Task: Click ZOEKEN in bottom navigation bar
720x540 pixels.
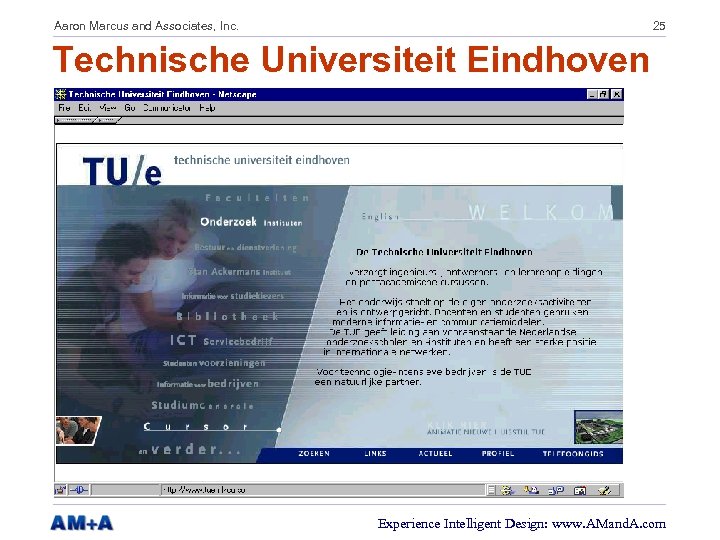Action: (x=314, y=454)
